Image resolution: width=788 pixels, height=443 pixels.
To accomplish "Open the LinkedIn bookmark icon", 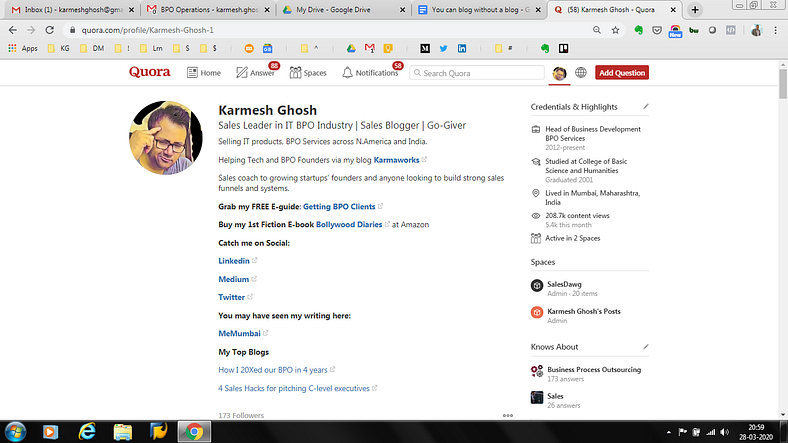I will [462, 48].
